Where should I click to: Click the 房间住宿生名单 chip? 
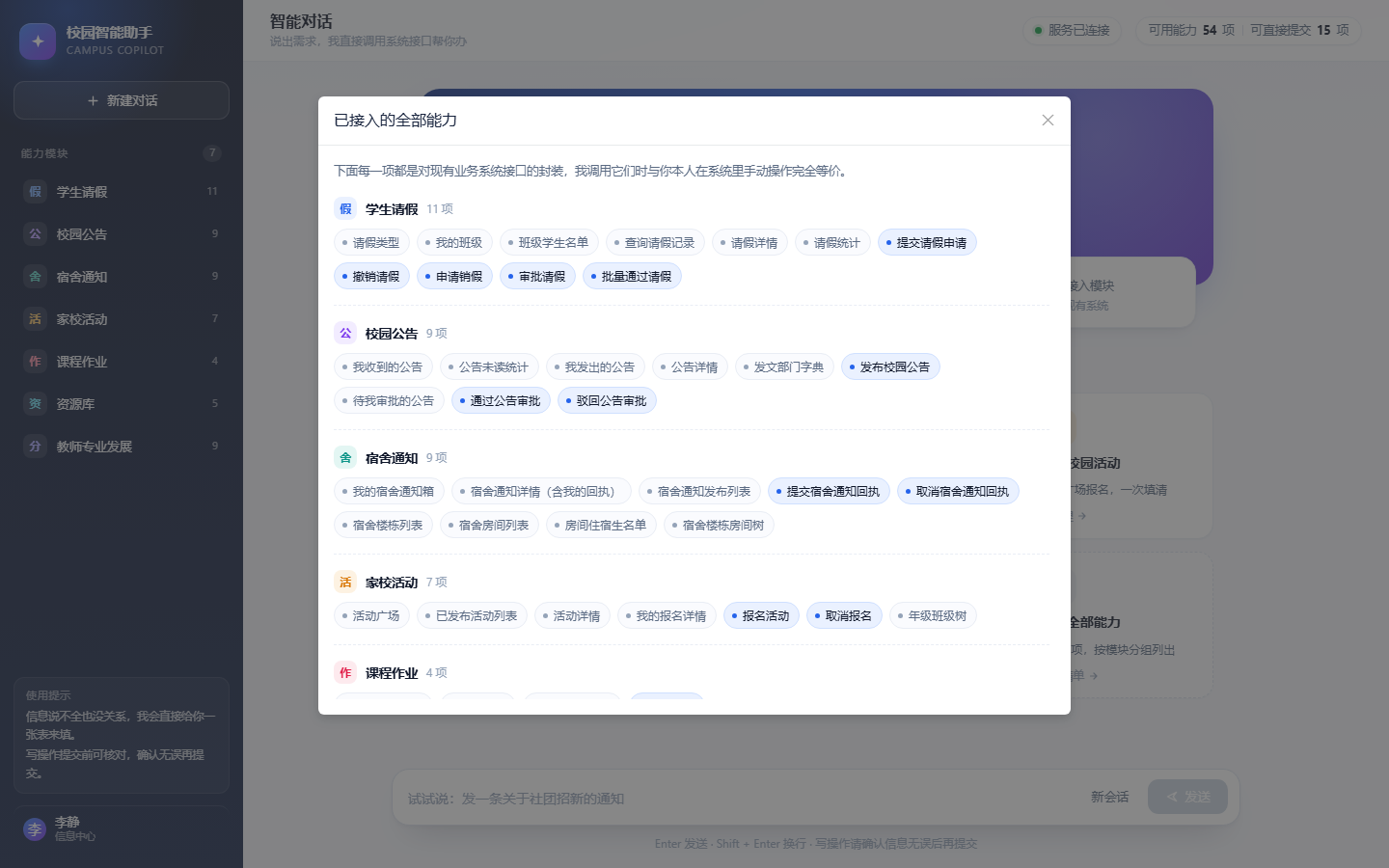coord(602,526)
